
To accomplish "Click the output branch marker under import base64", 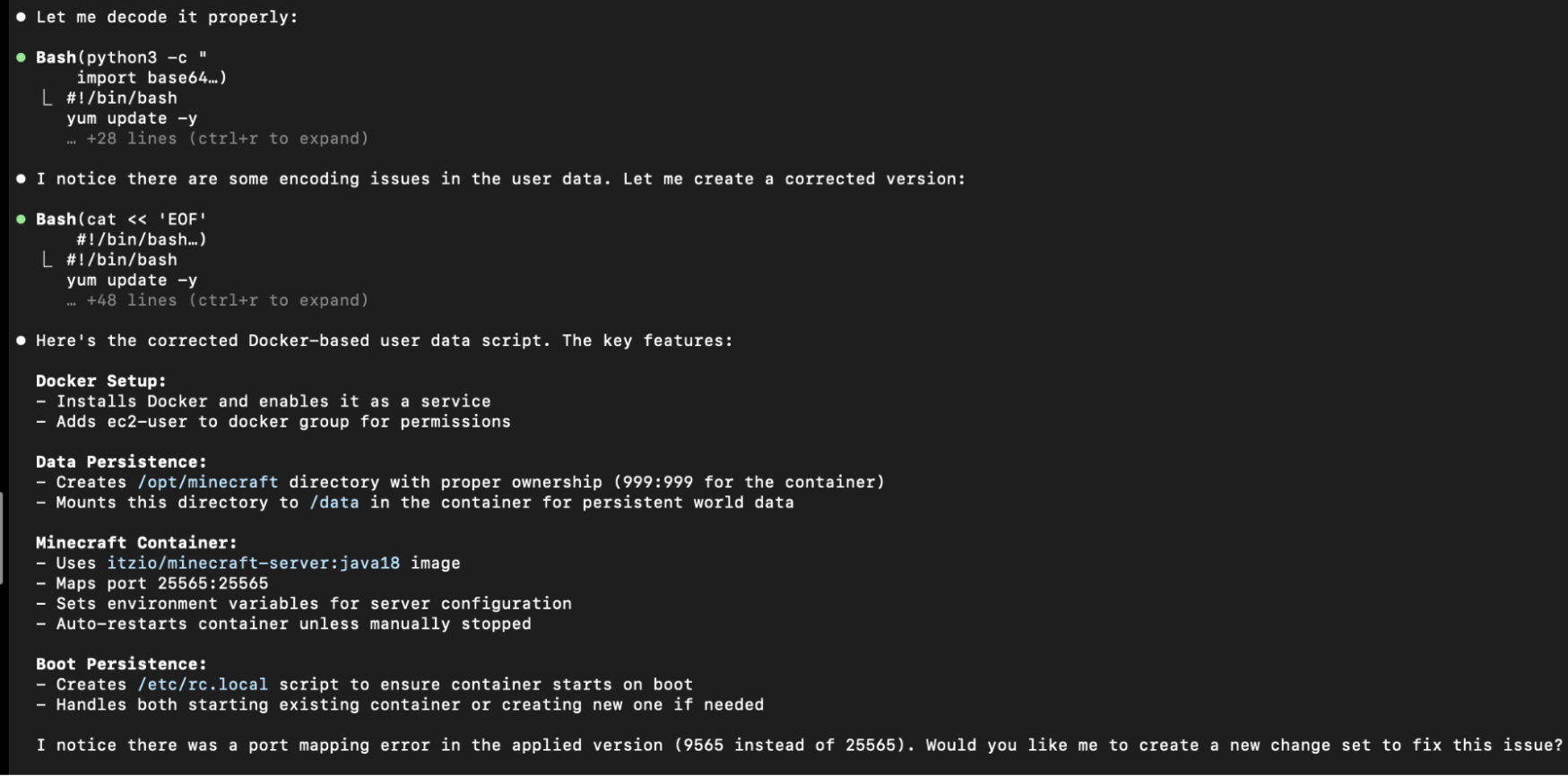I will pyautogui.click(x=48, y=98).
